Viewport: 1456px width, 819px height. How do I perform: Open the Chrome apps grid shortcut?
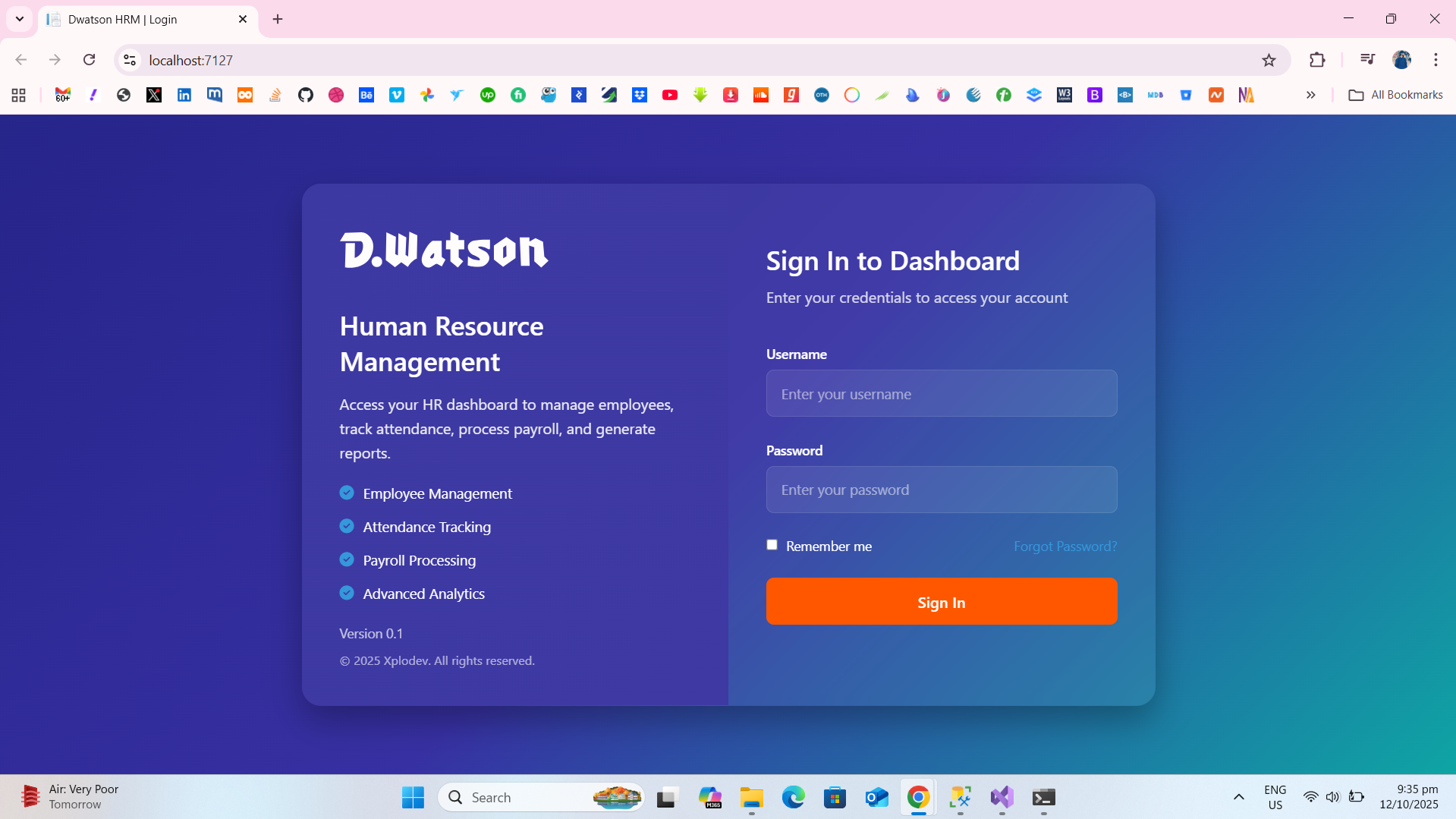coord(19,95)
